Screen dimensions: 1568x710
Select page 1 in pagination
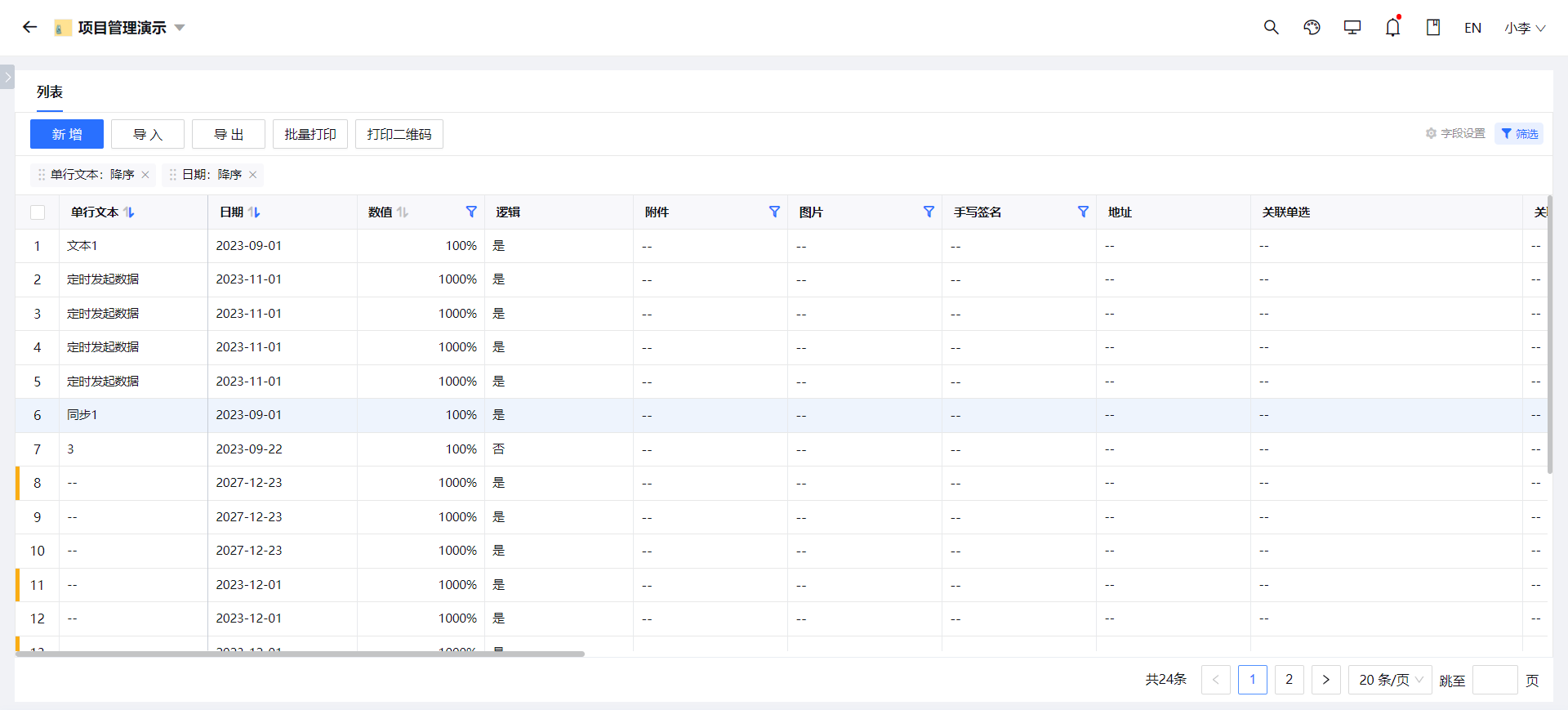(1253, 680)
